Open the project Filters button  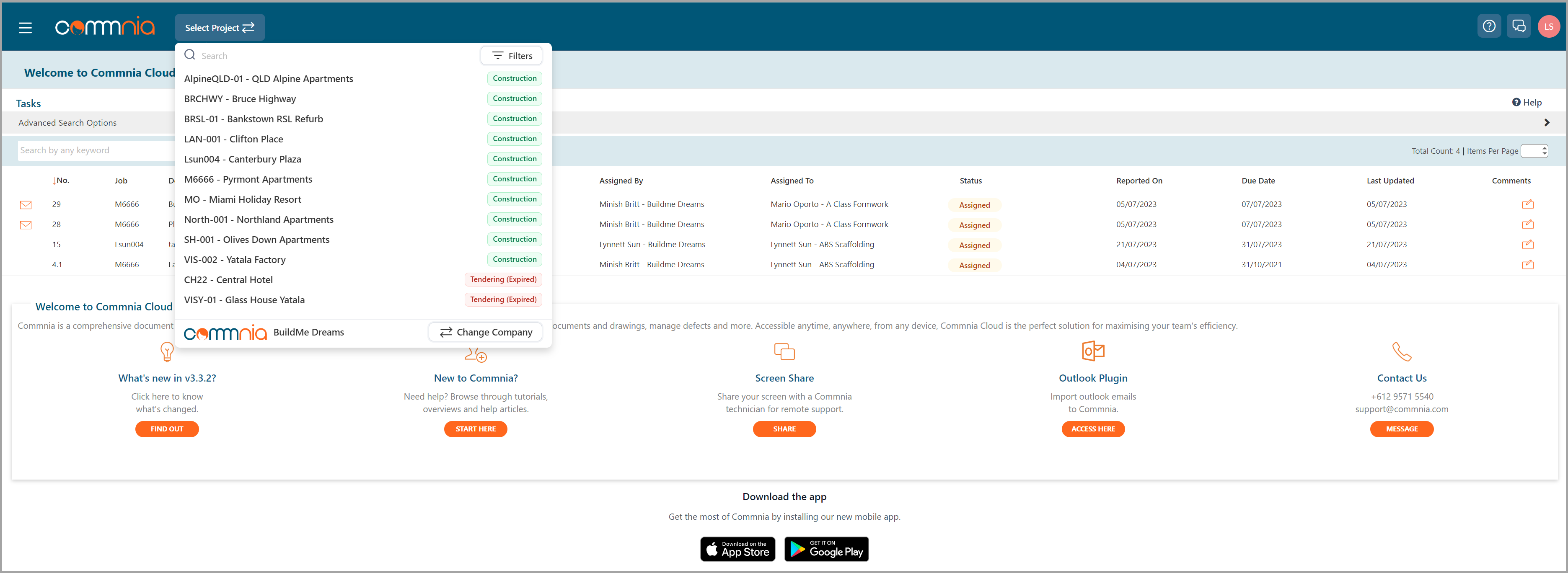coord(511,55)
